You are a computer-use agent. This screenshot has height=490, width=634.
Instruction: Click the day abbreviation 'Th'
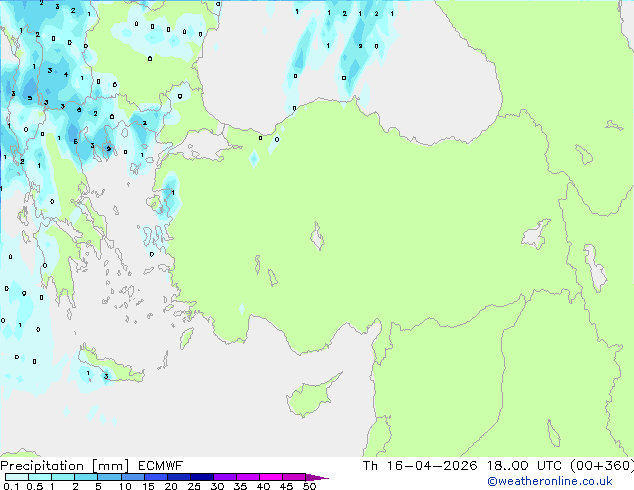[370, 466]
